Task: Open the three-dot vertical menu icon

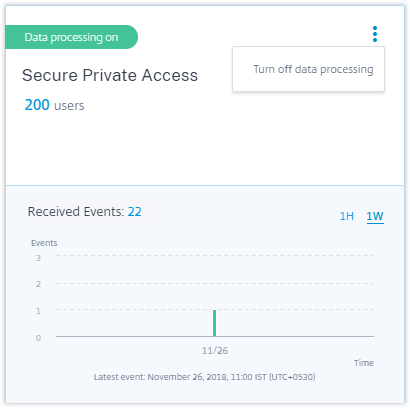Action: coord(375,34)
